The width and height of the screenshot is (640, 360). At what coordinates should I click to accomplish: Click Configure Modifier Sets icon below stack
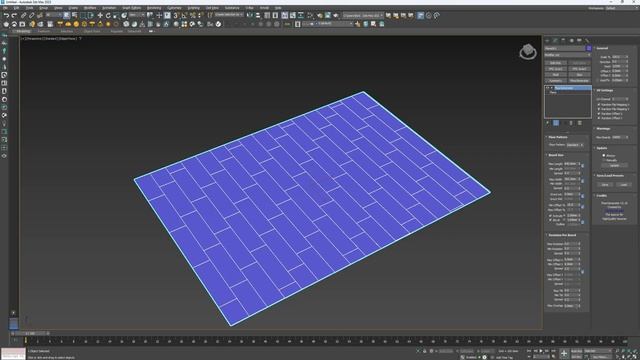580,123
